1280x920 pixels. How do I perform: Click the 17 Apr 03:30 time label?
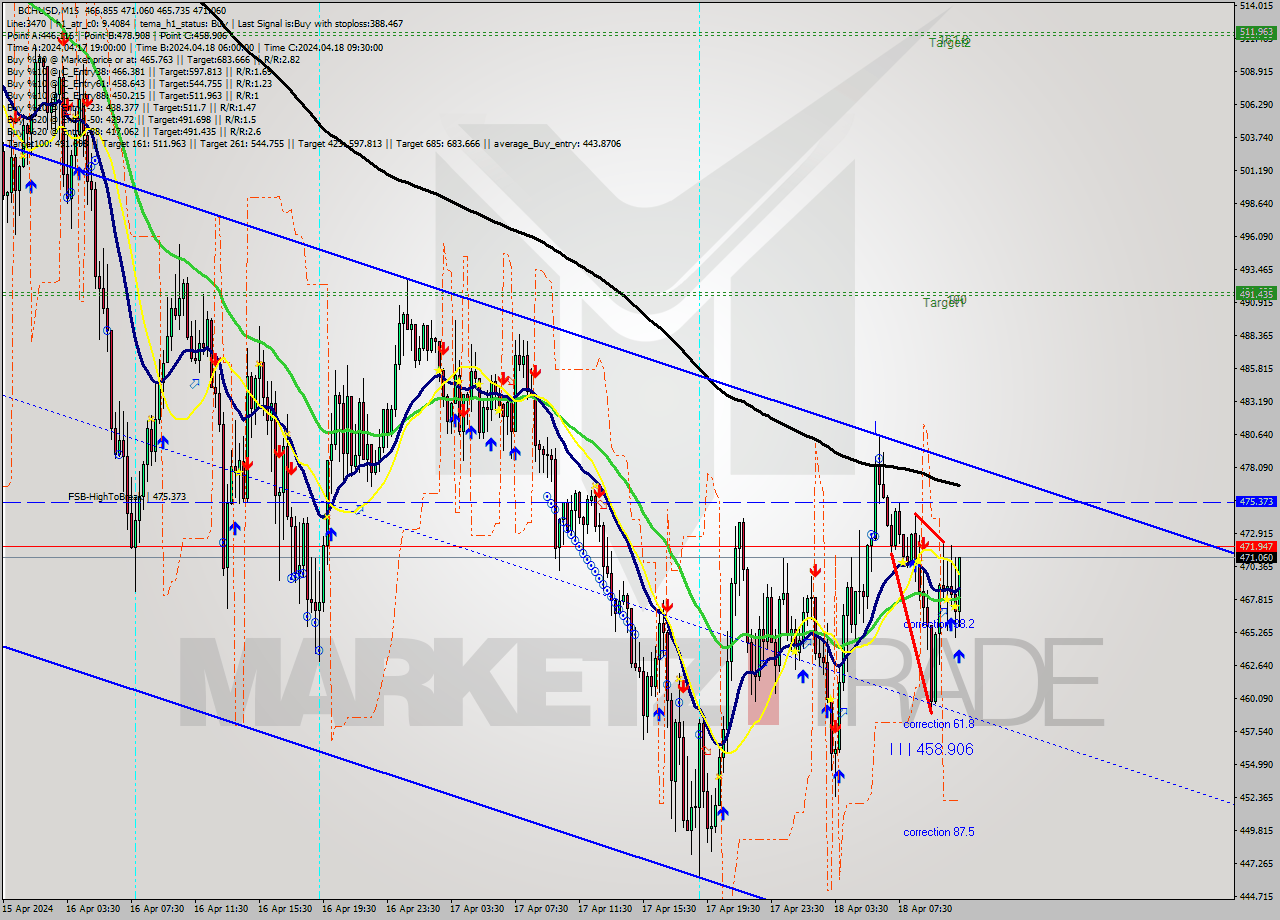pos(477,909)
